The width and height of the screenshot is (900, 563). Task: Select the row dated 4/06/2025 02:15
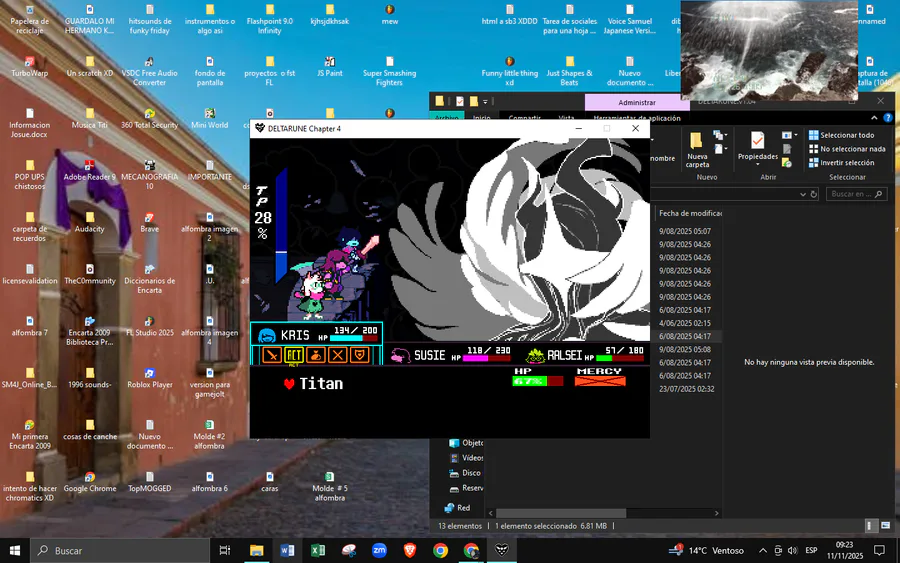[686, 323]
